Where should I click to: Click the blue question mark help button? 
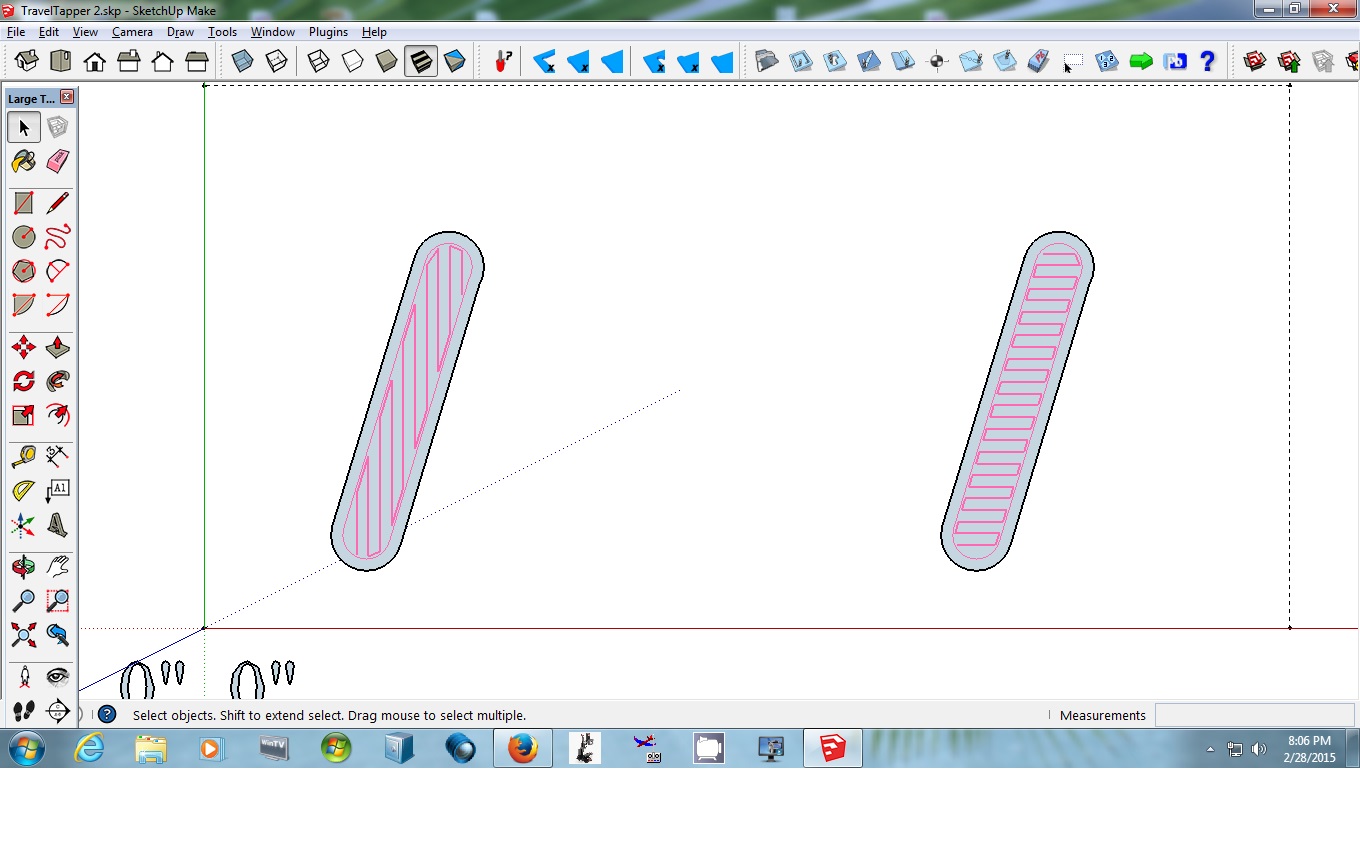[1207, 62]
